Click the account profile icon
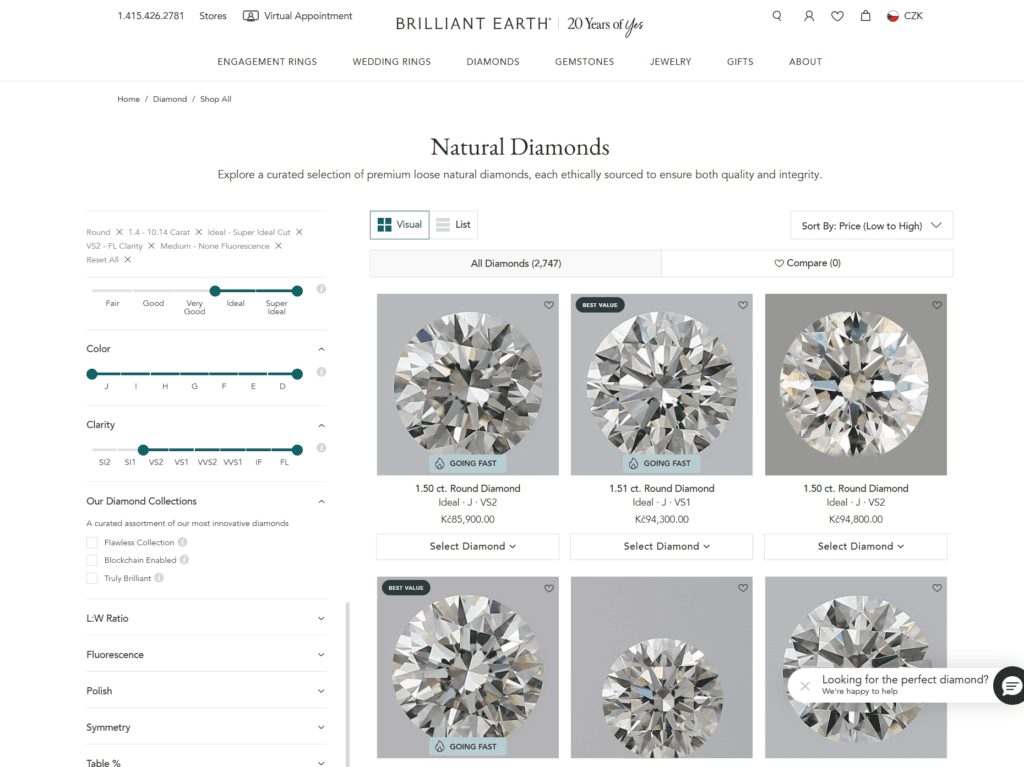Image resolution: width=1024 pixels, height=767 pixels. 809,16
